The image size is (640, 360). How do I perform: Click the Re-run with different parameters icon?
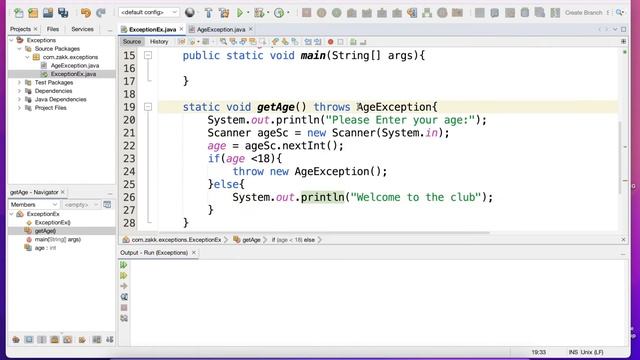click(124, 276)
